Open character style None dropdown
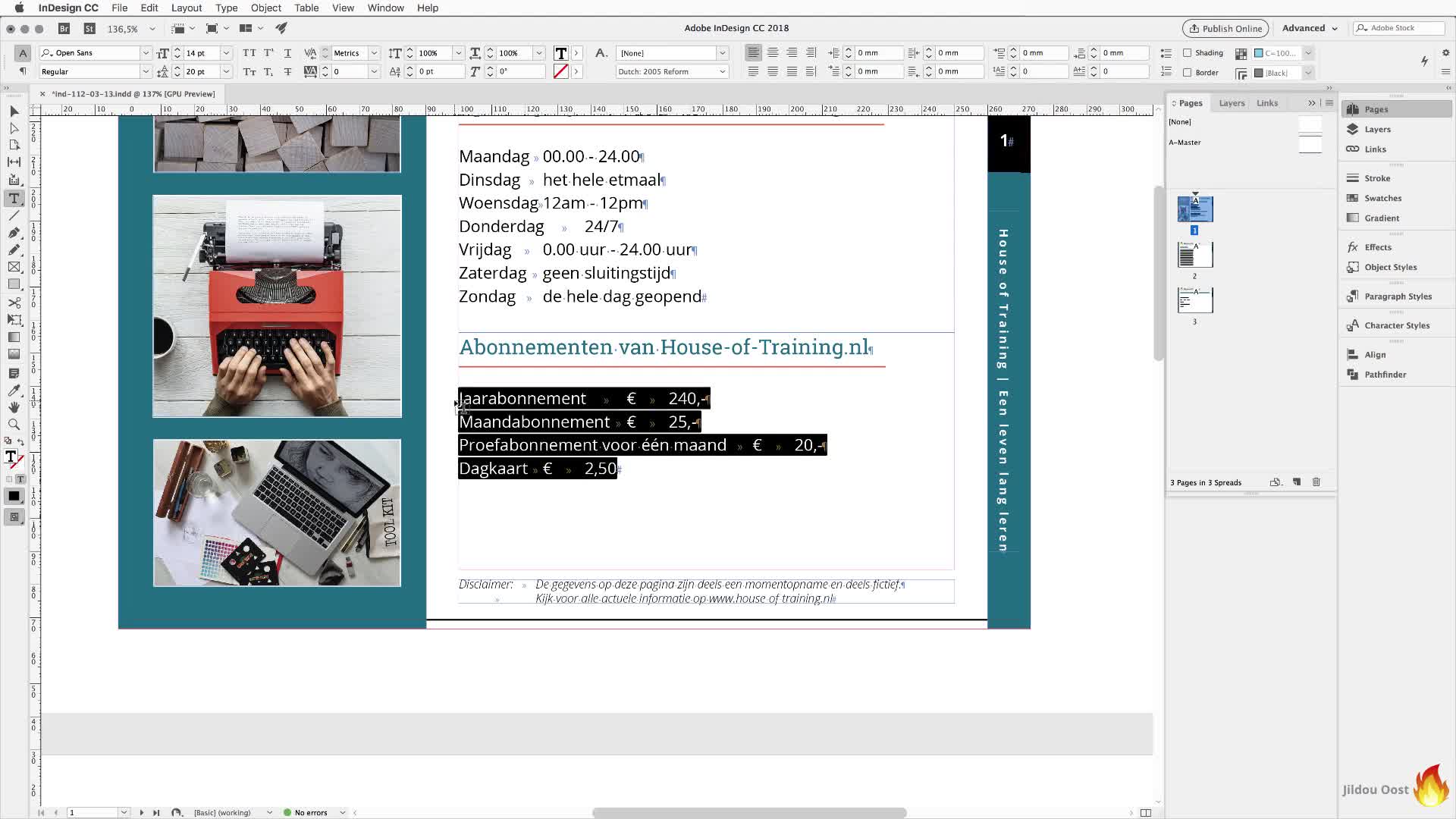This screenshot has height=819, width=1456. [x=723, y=53]
